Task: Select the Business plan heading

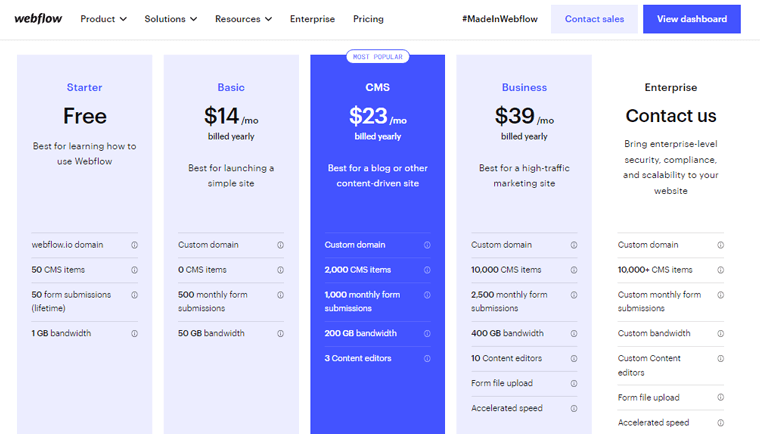Action: (x=524, y=87)
